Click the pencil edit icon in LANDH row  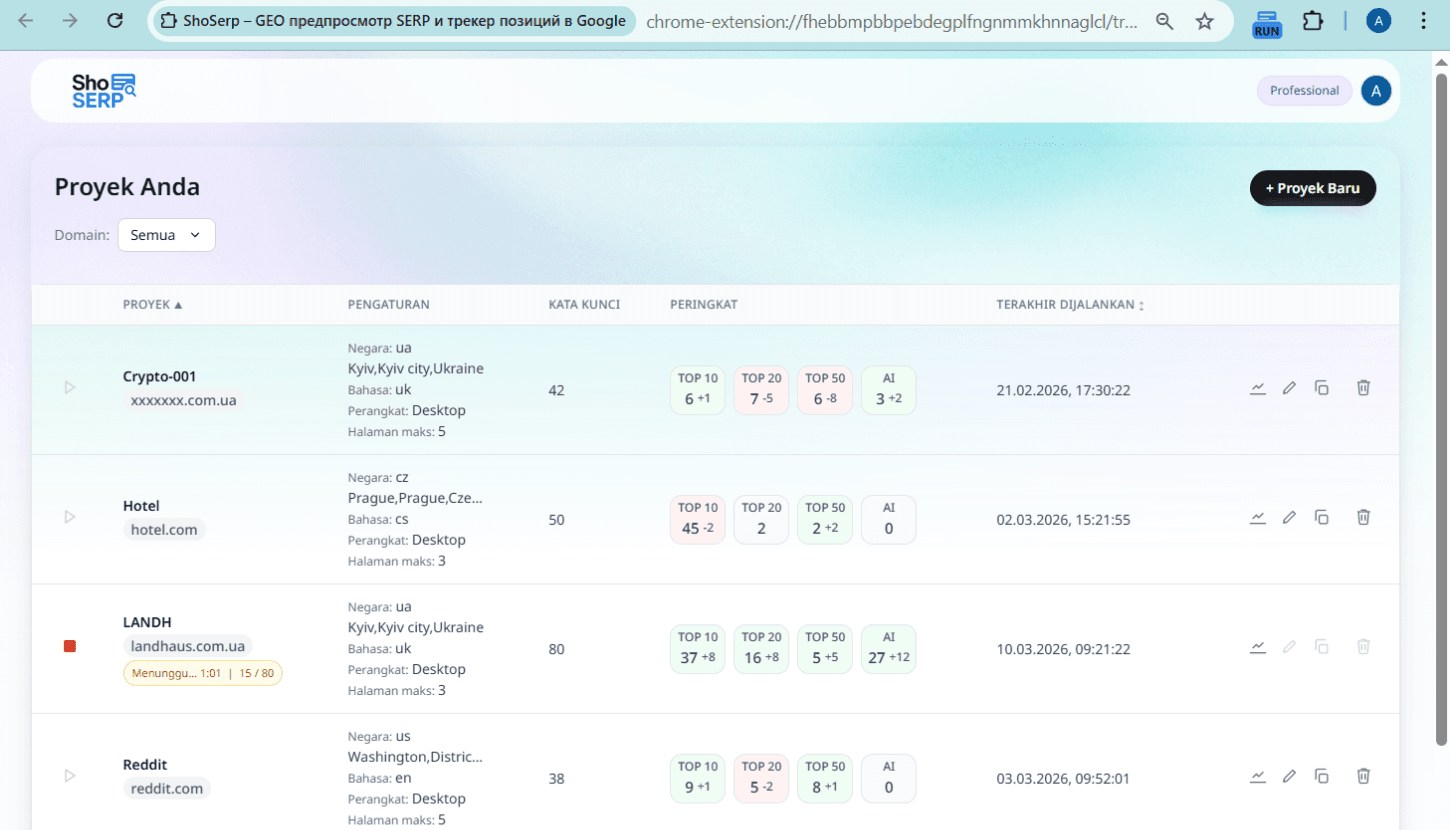click(x=1289, y=647)
